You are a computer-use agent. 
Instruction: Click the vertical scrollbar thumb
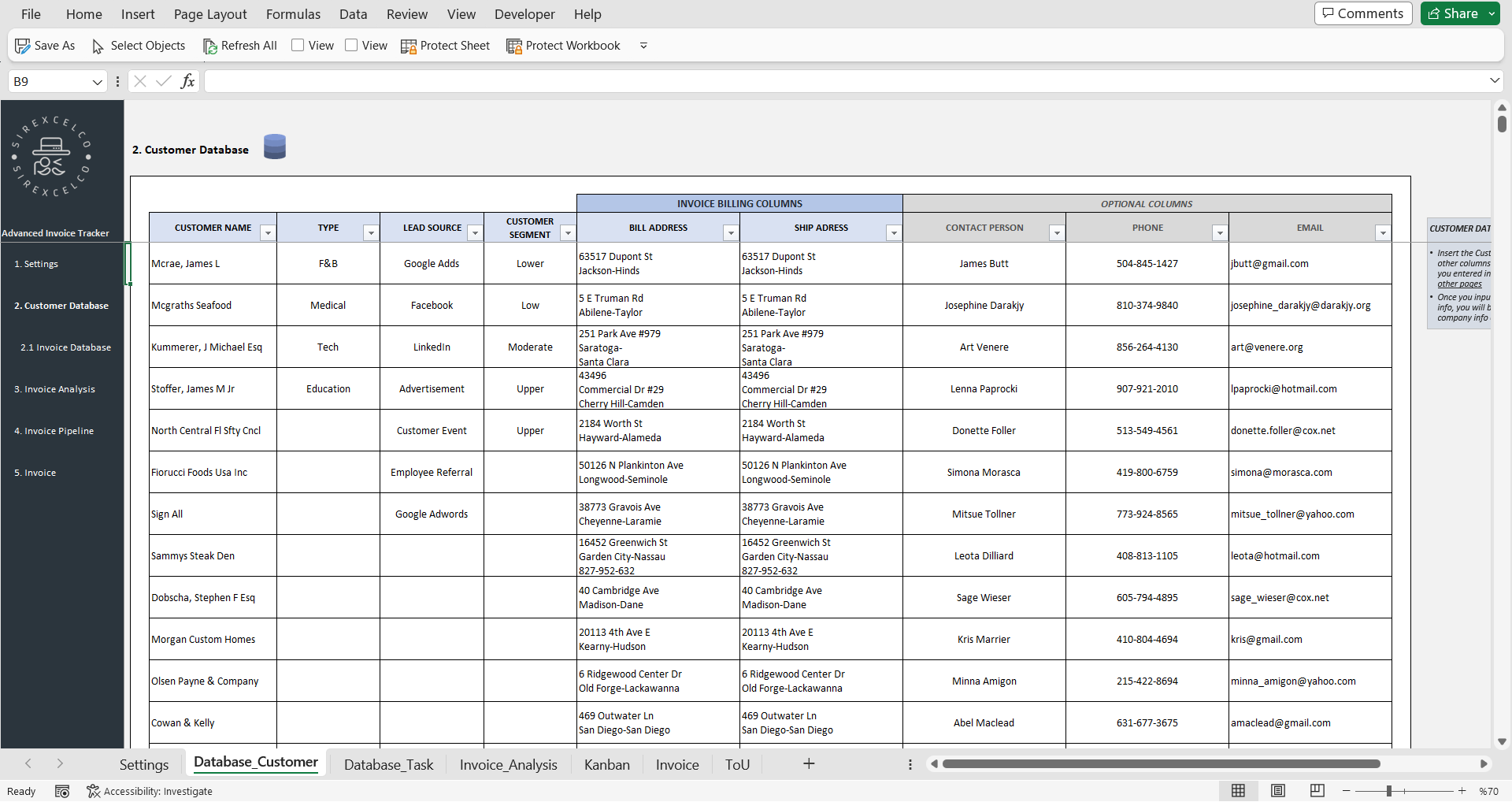pyautogui.click(x=1502, y=124)
